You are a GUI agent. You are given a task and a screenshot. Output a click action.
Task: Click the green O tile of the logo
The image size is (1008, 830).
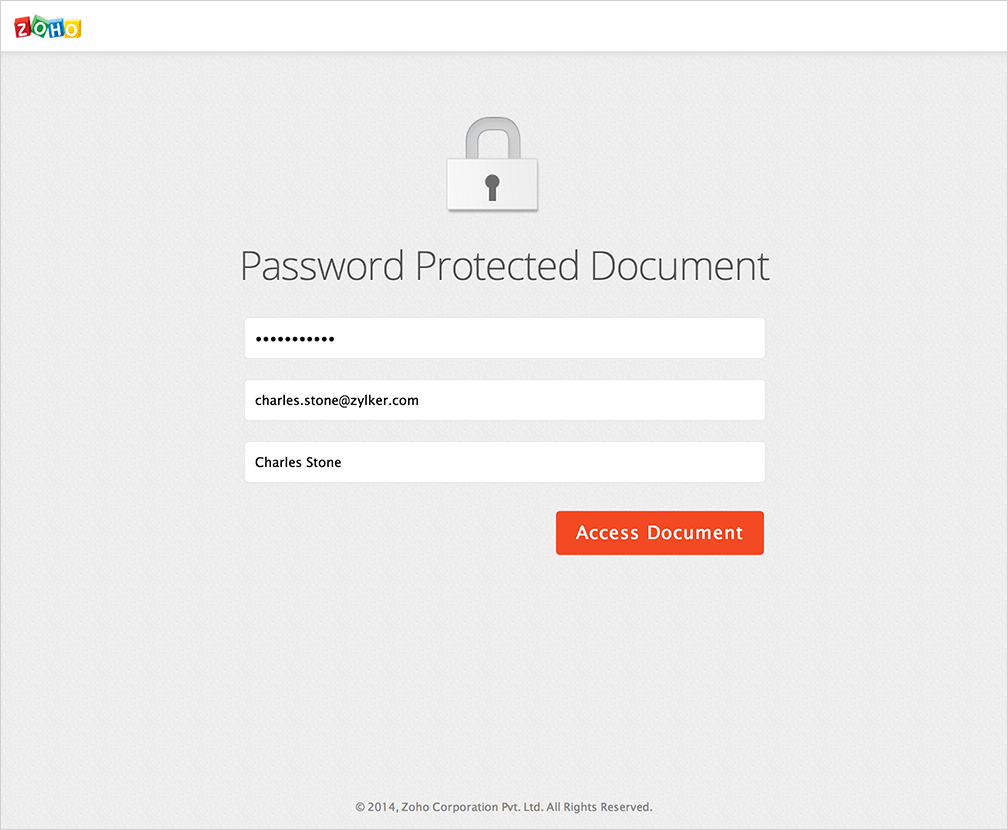coord(40,27)
